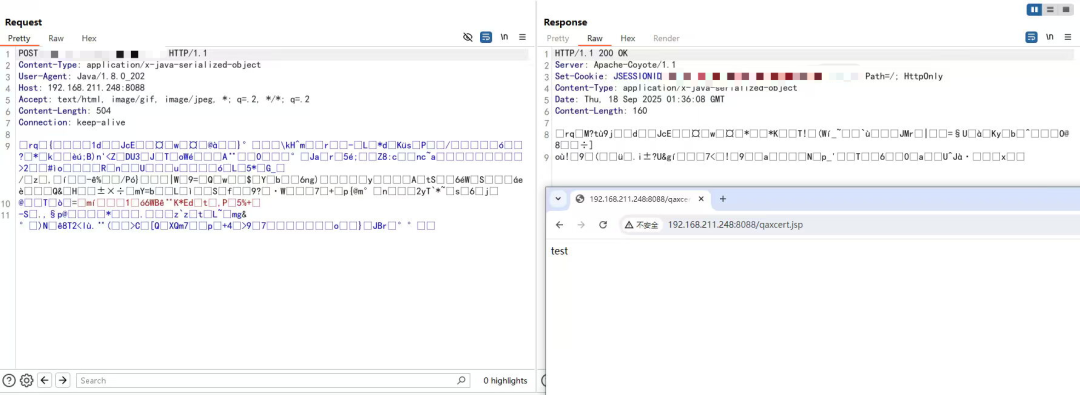
Task: Click the Request 'Accept' header line
Action: point(164,99)
